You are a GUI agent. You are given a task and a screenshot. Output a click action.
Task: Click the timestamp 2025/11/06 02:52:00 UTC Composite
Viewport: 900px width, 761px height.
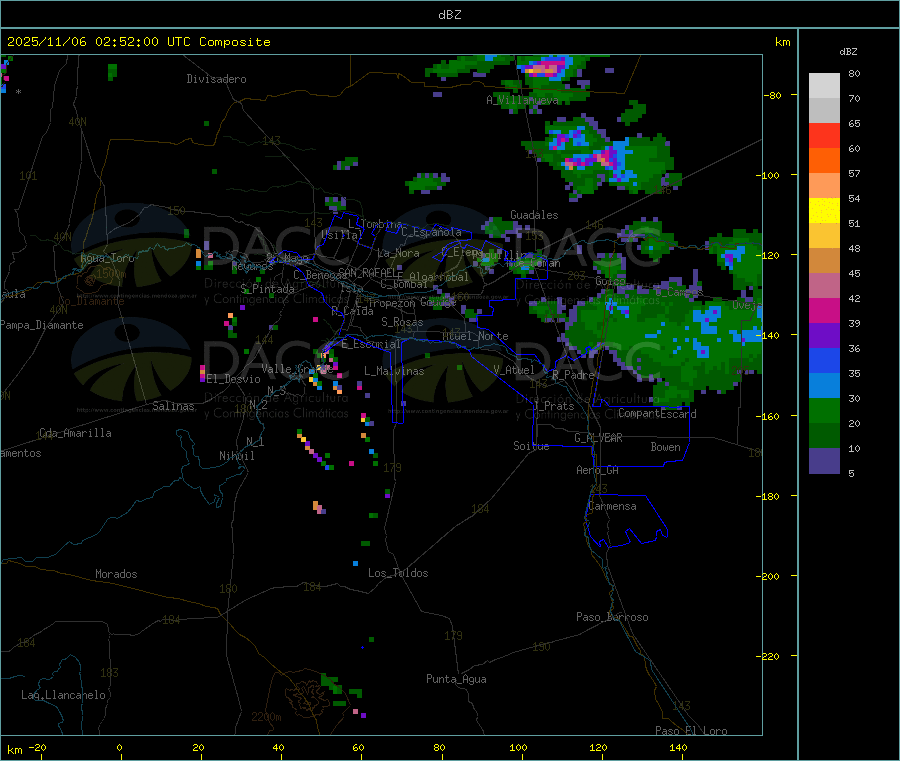click(x=138, y=42)
